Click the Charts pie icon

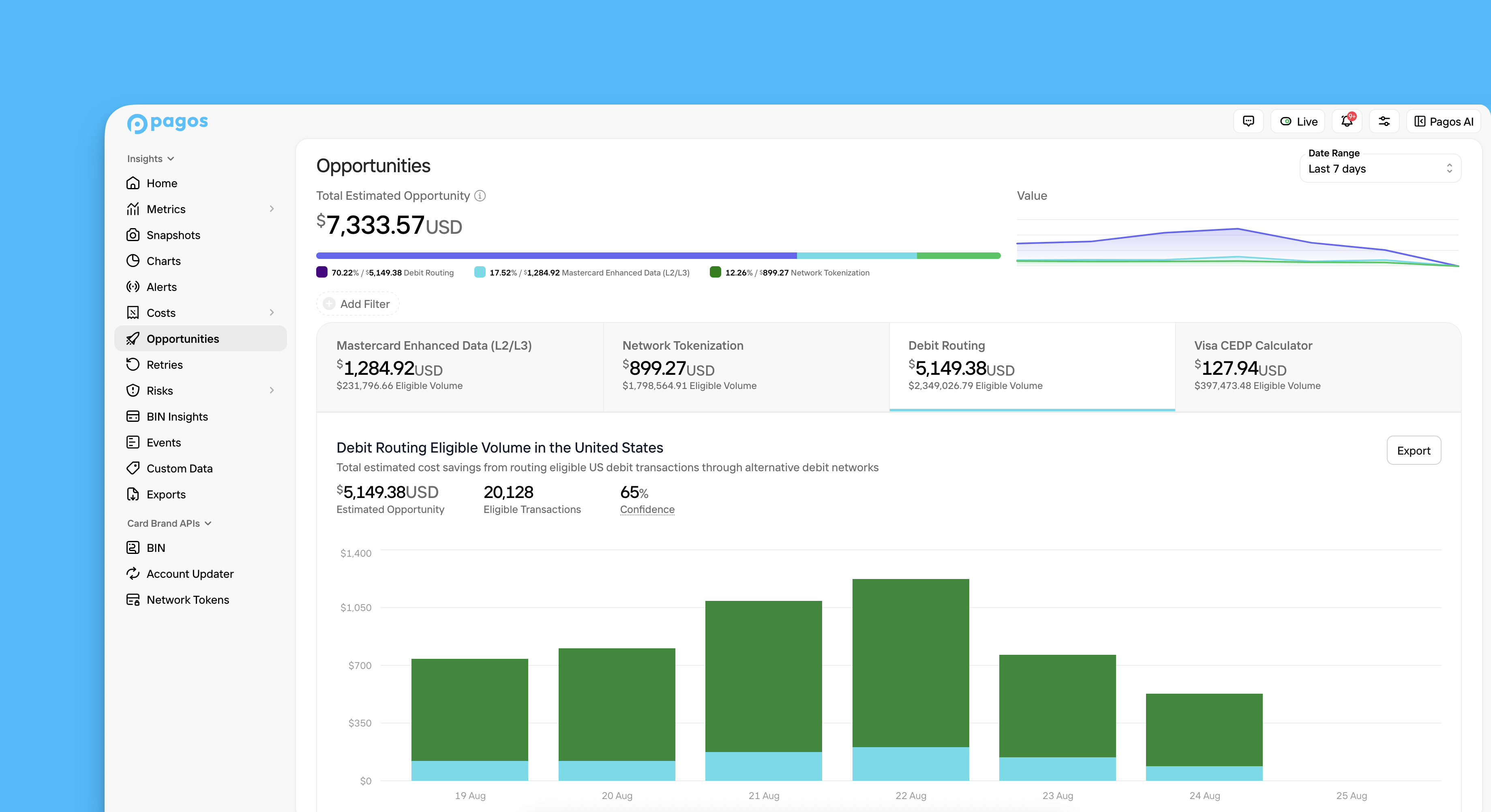(x=133, y=261)
